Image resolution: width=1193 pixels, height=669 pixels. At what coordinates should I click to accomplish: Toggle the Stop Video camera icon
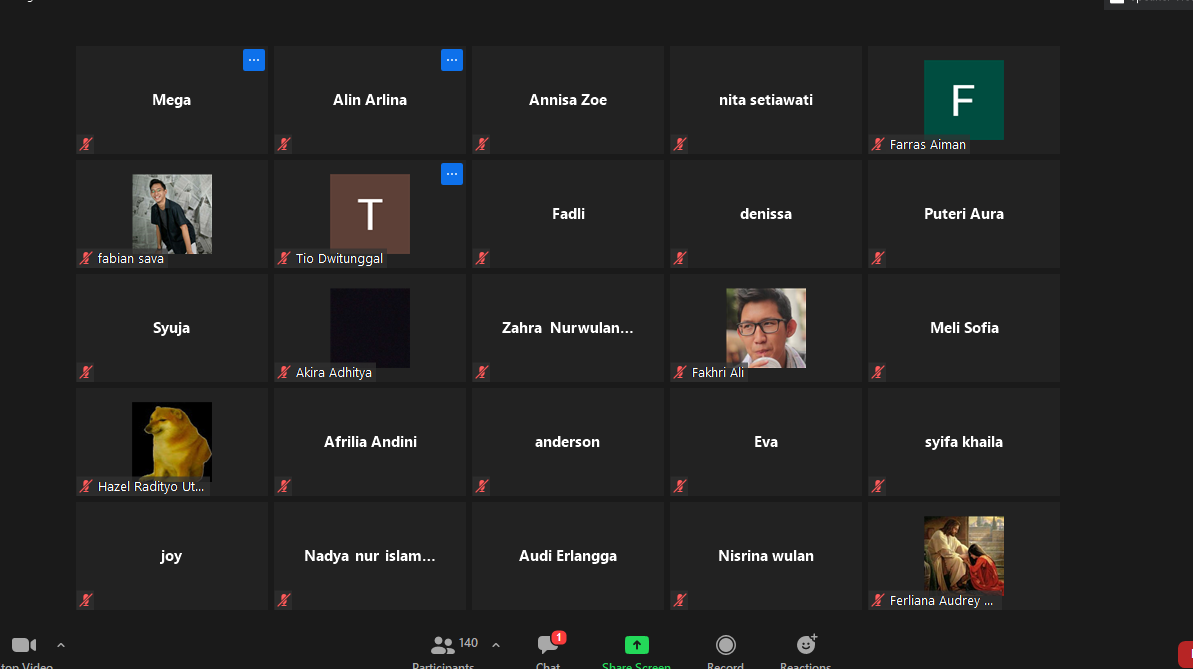coord(24,645)
